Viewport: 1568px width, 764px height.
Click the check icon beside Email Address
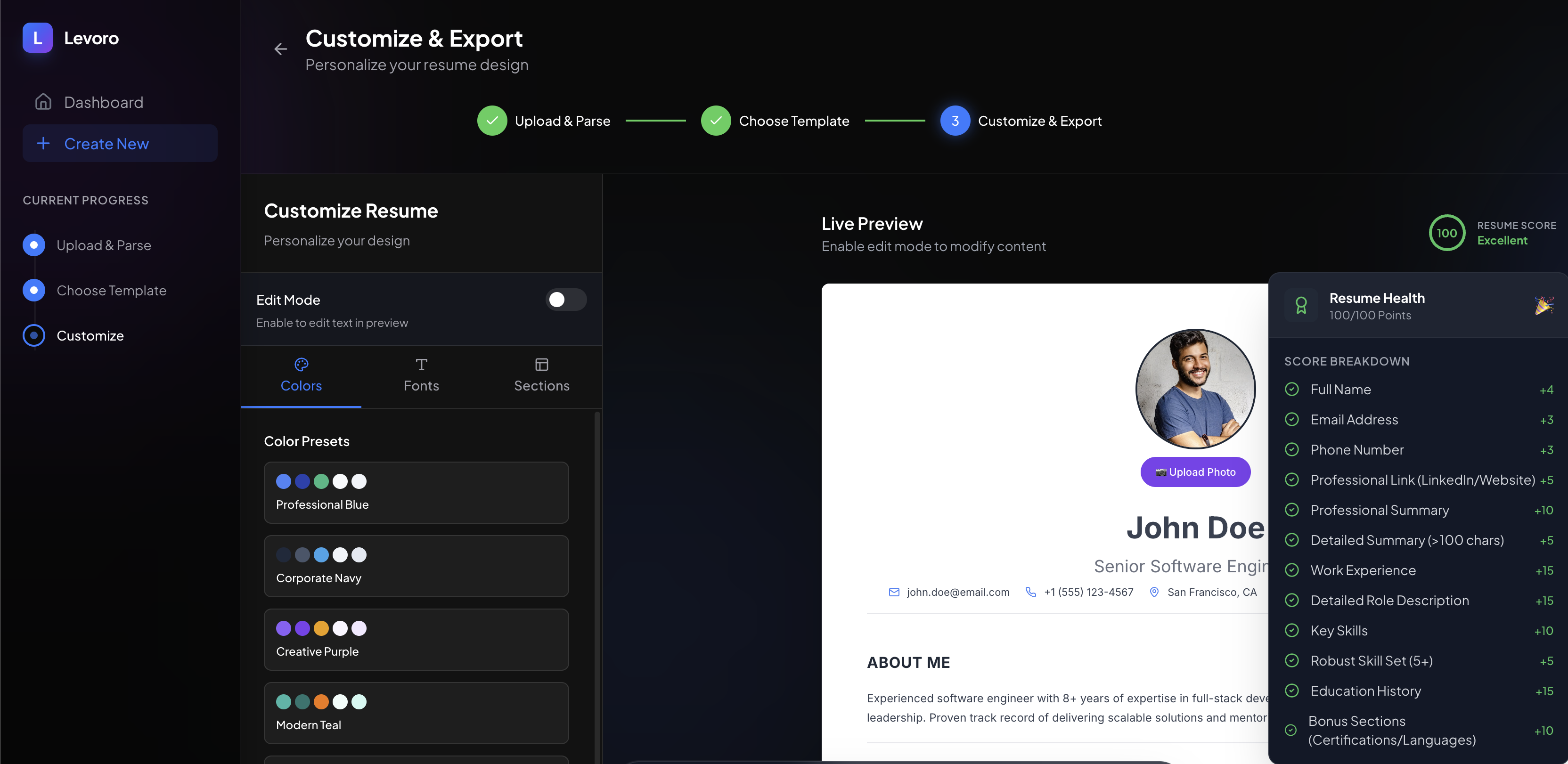(x=1291, y=419)
